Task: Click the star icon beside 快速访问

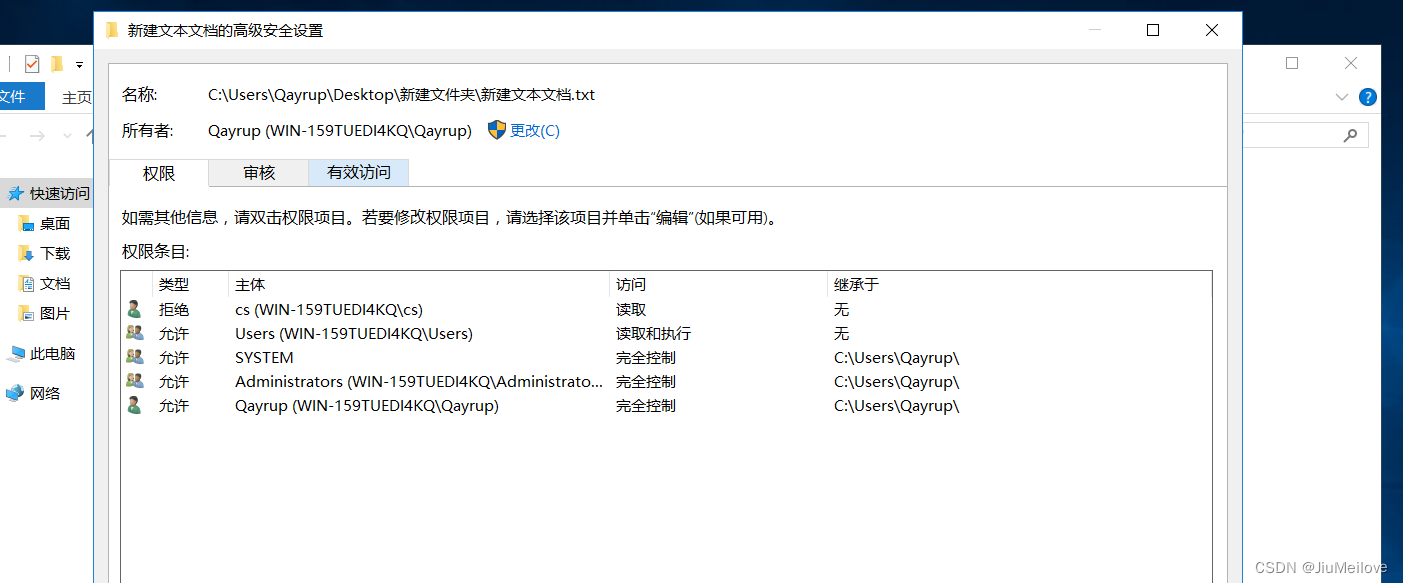Action: tap(15, 193)
